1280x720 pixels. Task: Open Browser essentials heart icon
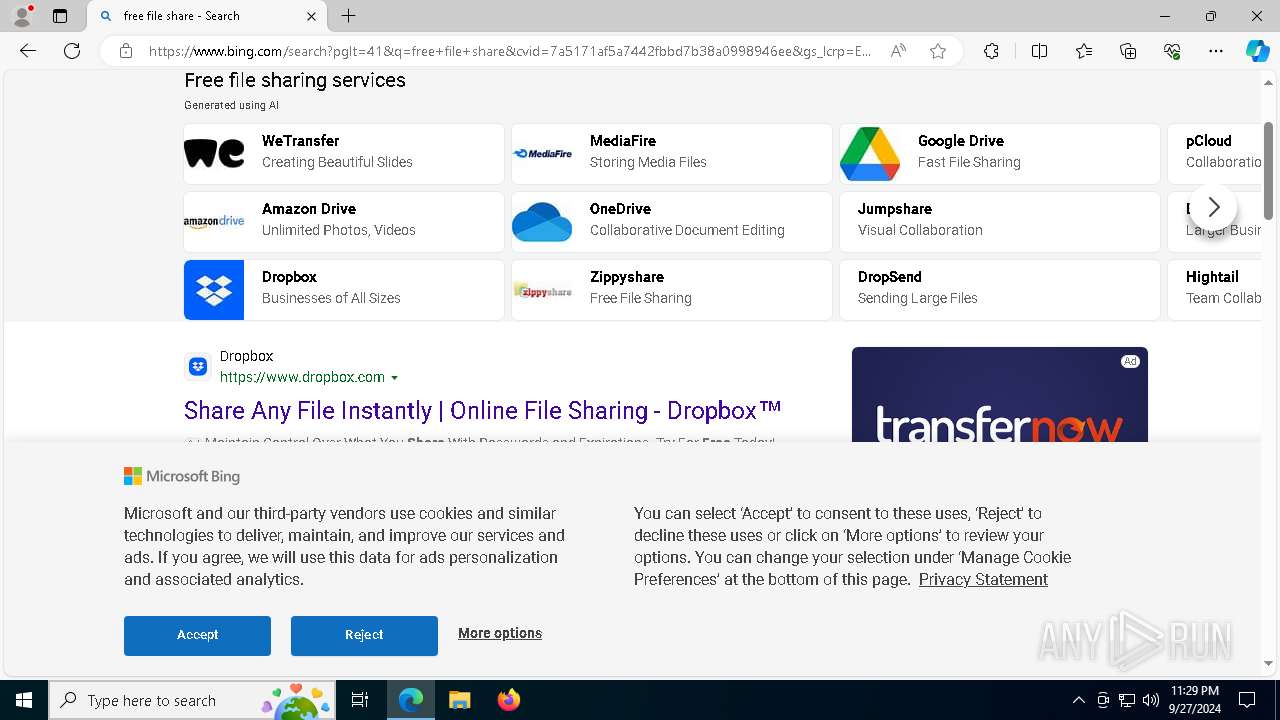(1172, 51)
